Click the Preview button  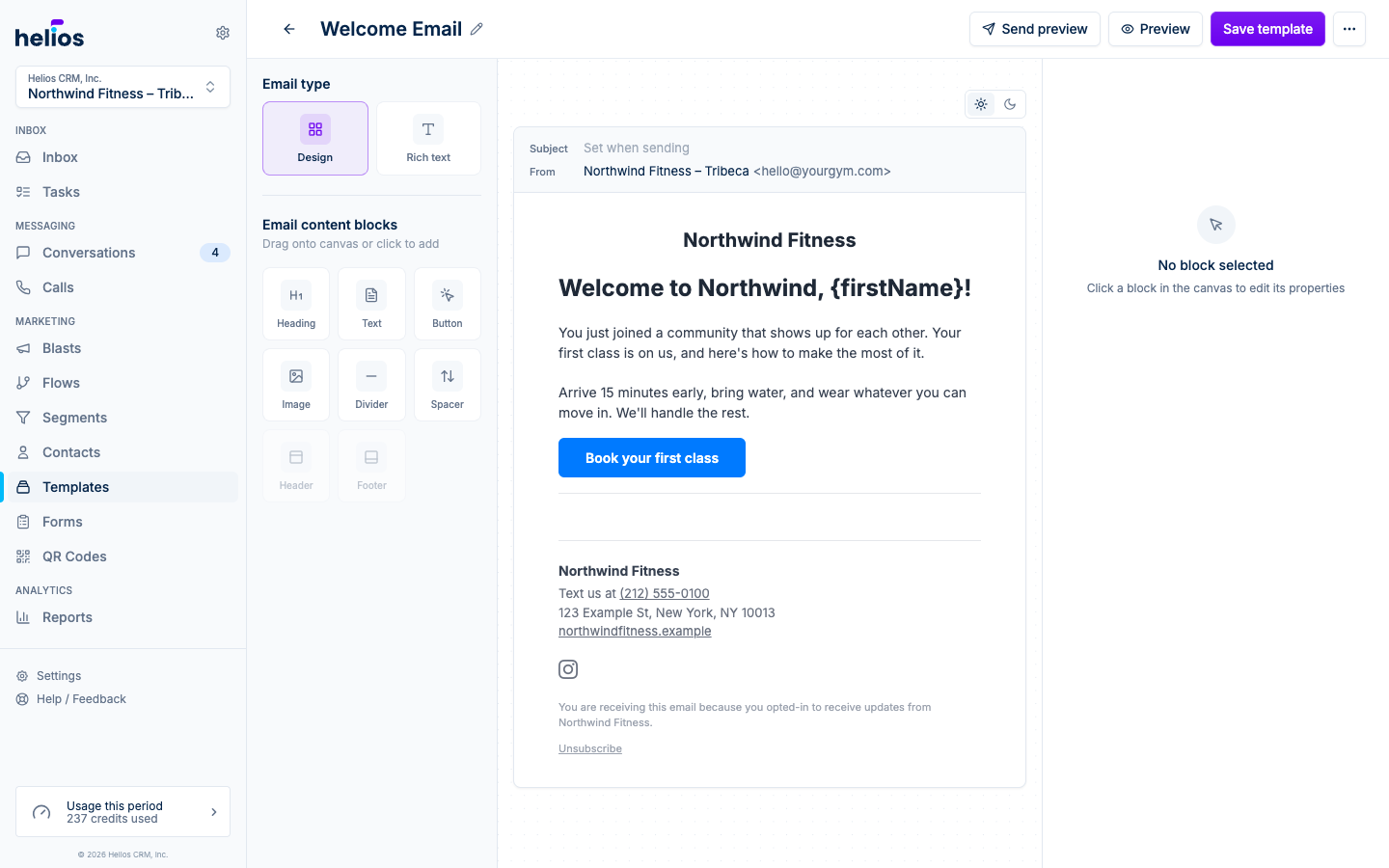[x=1156, y=29]
